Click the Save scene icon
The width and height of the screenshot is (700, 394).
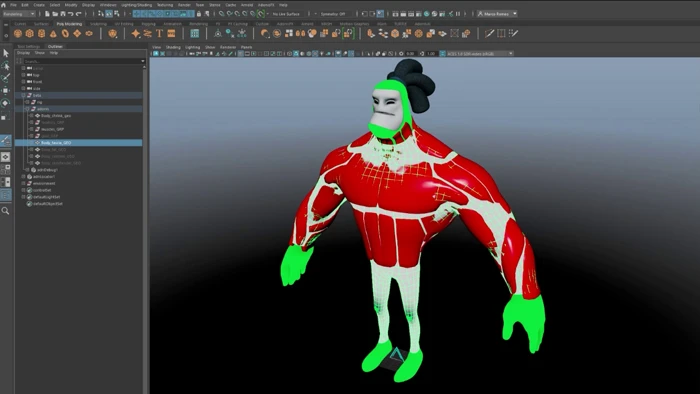(62, 14)
